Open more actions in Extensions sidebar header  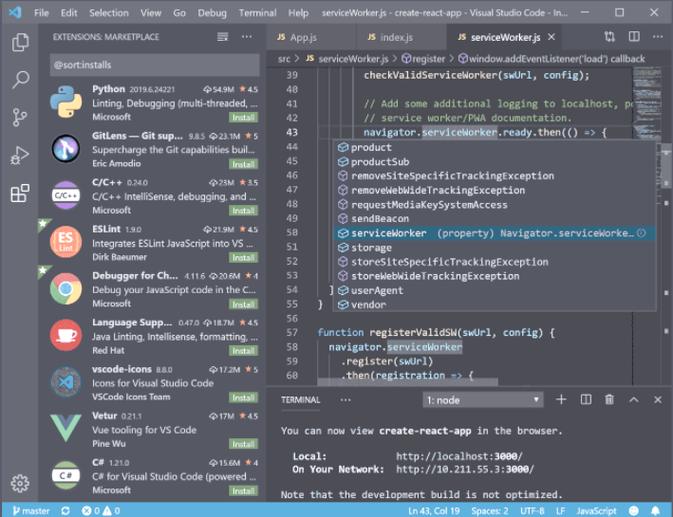coord(246,37)
